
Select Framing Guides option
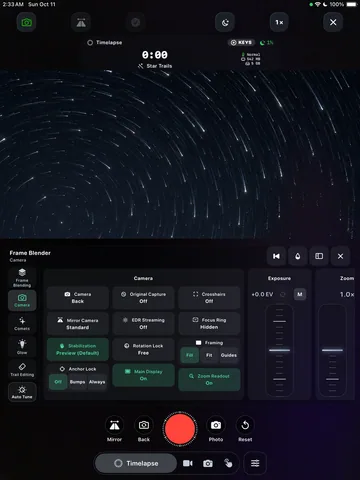[229, 355]
